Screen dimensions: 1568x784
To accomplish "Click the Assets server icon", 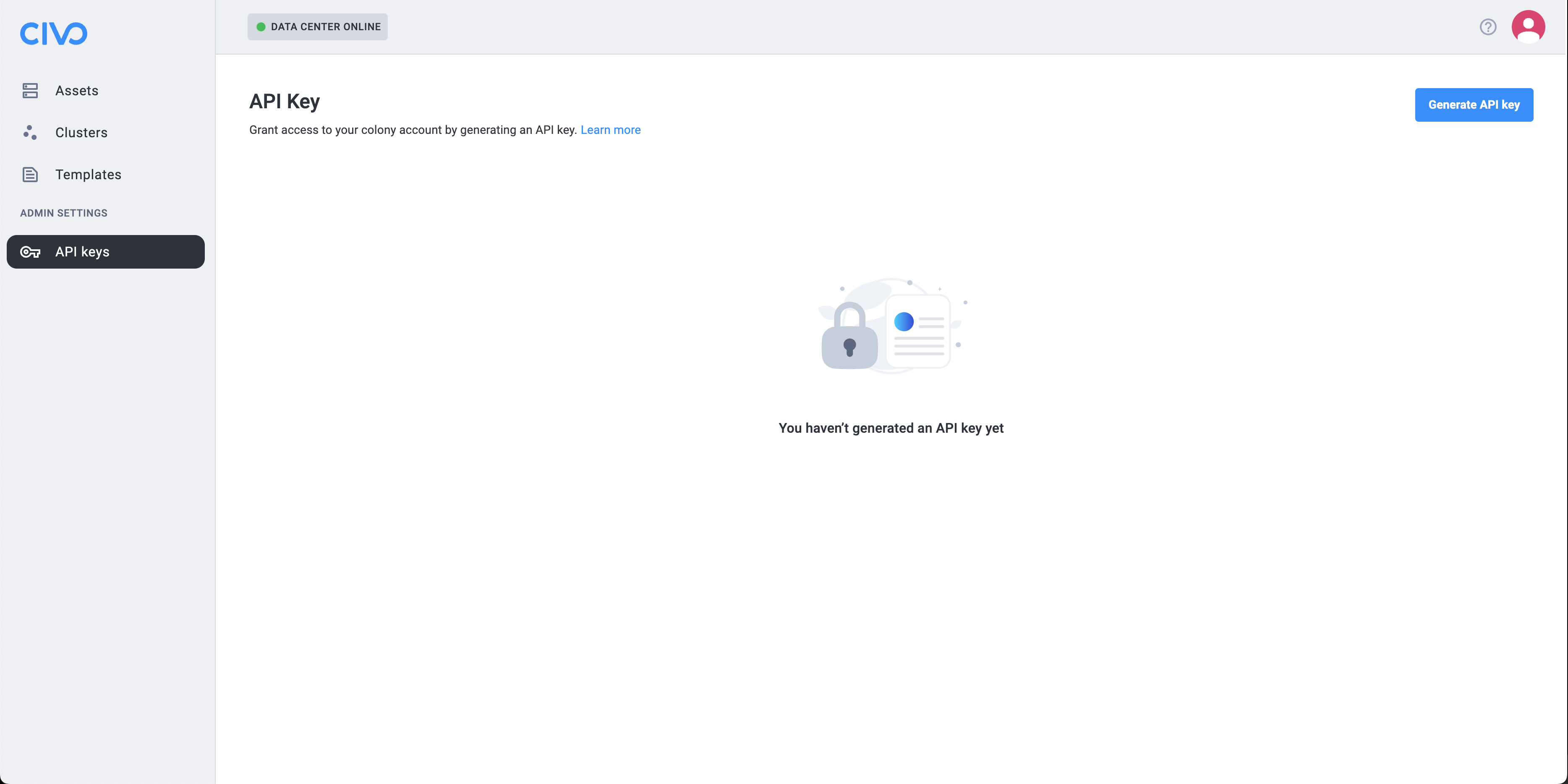I will tap(30, 91).
